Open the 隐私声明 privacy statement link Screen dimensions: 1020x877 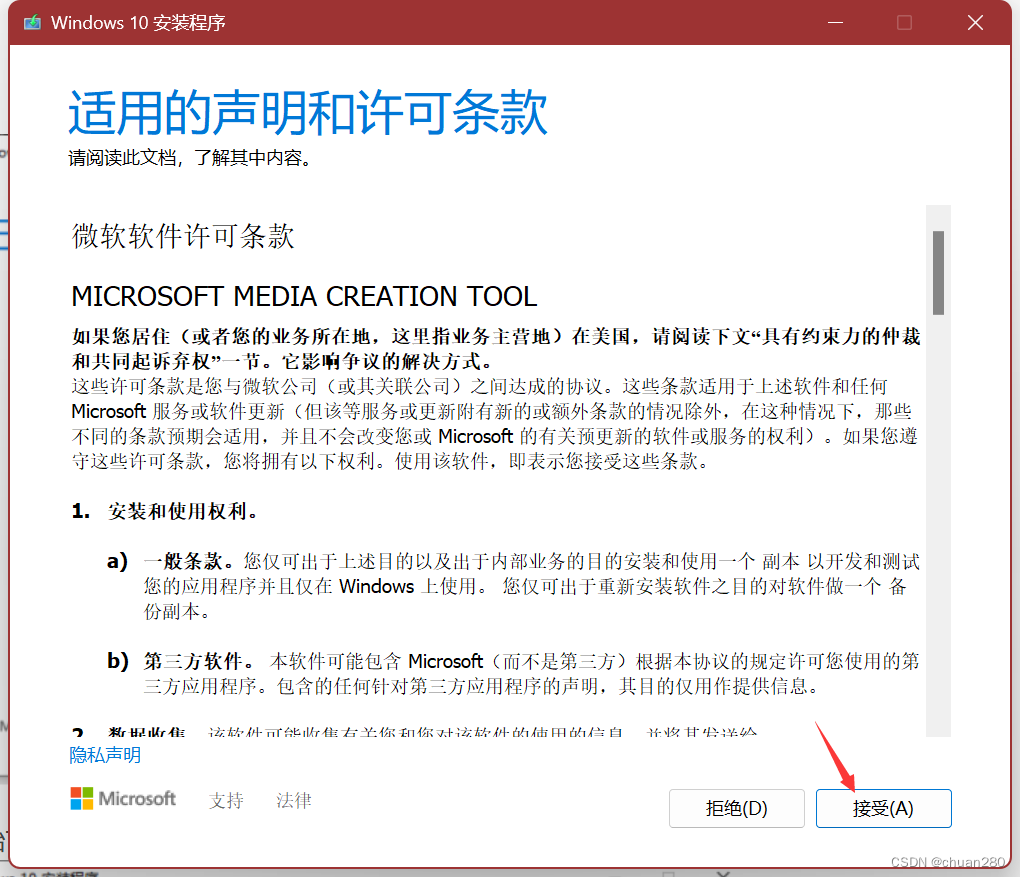tap(104, 756)
